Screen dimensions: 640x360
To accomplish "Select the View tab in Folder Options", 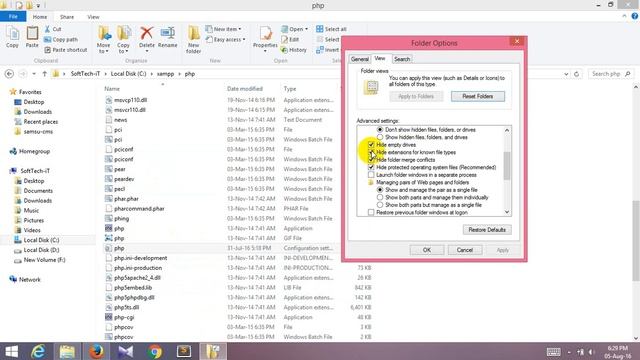I will click(380, 58).
